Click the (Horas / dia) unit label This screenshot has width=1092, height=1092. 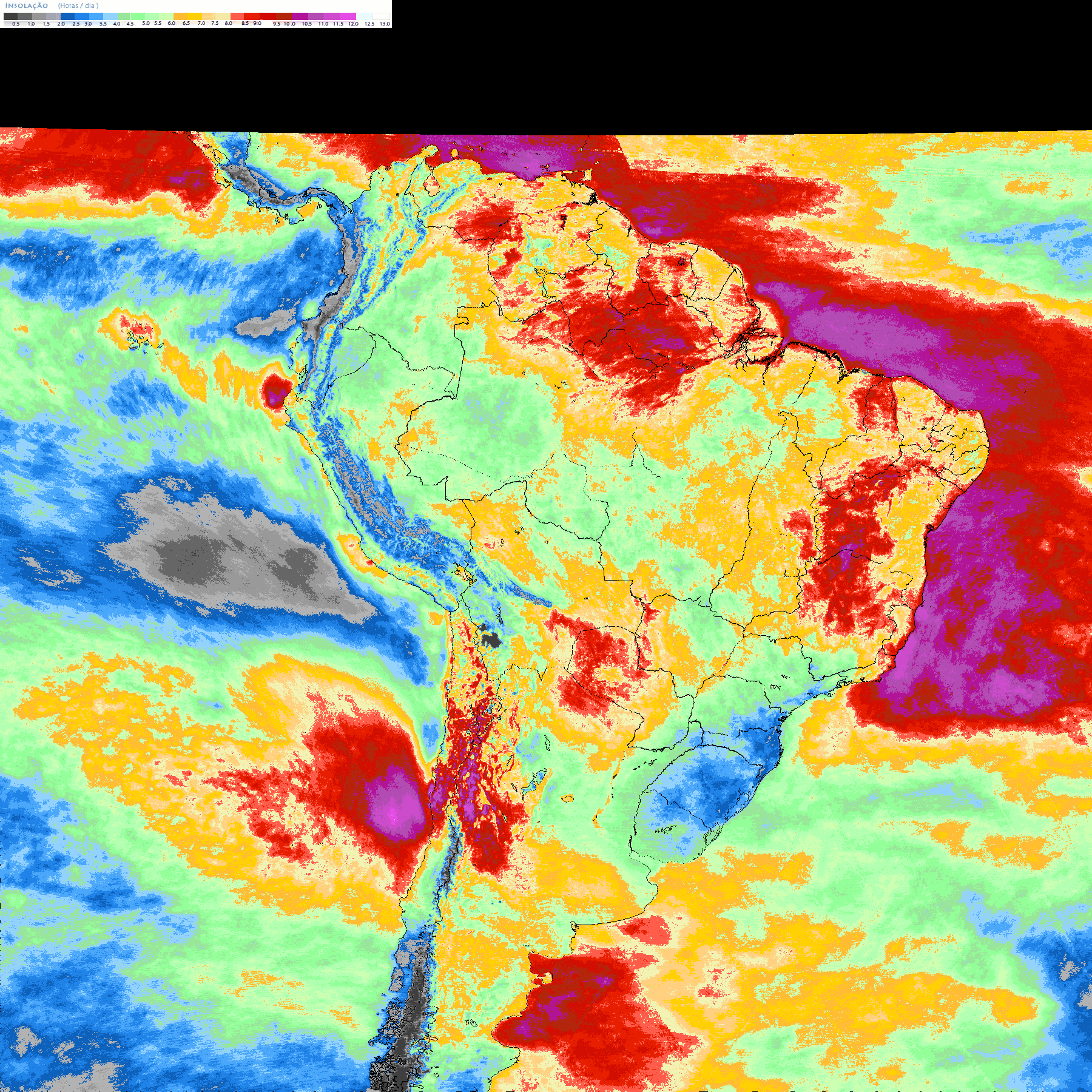coord(78,5)
